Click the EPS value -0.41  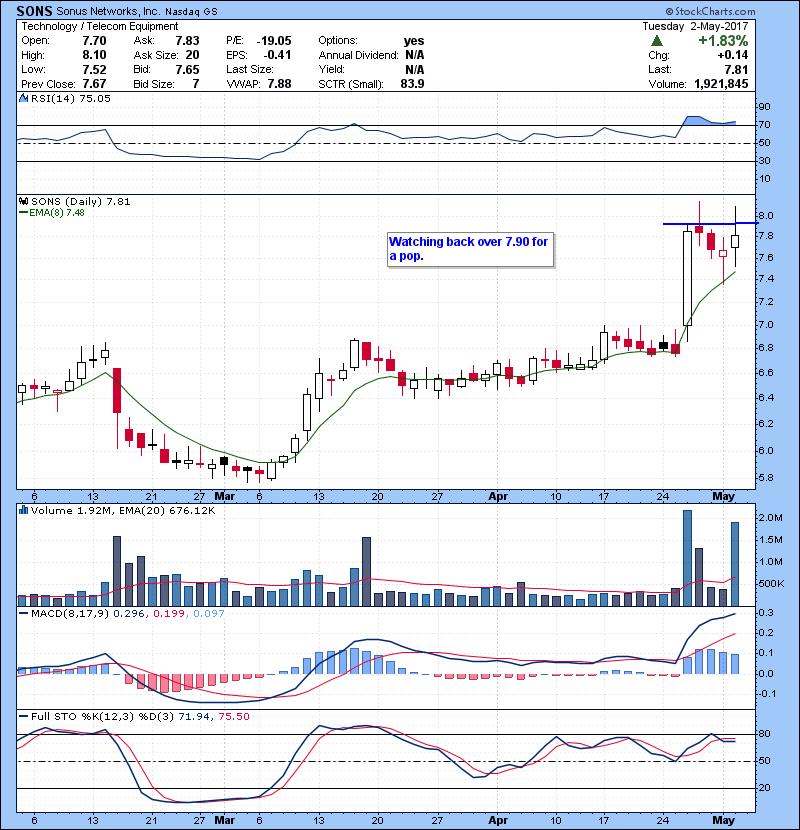pyautogui.click(x=277, y=55)
